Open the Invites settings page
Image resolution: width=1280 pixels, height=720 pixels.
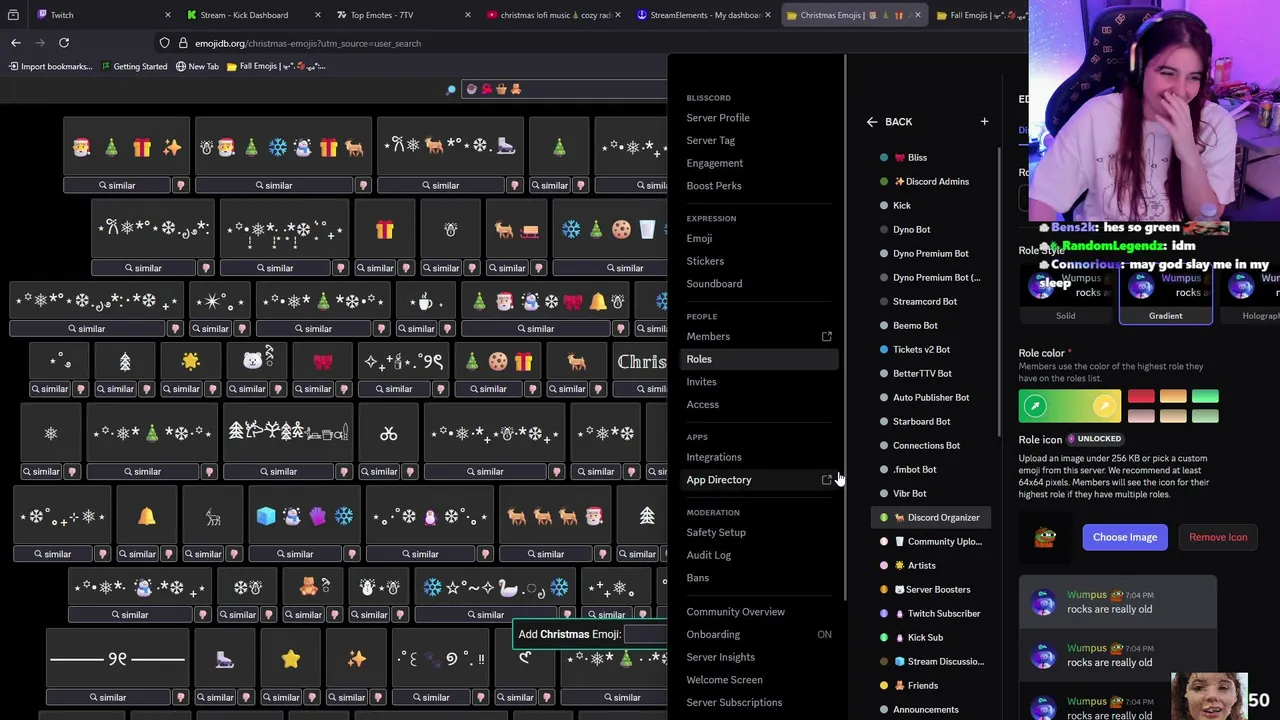701,382
